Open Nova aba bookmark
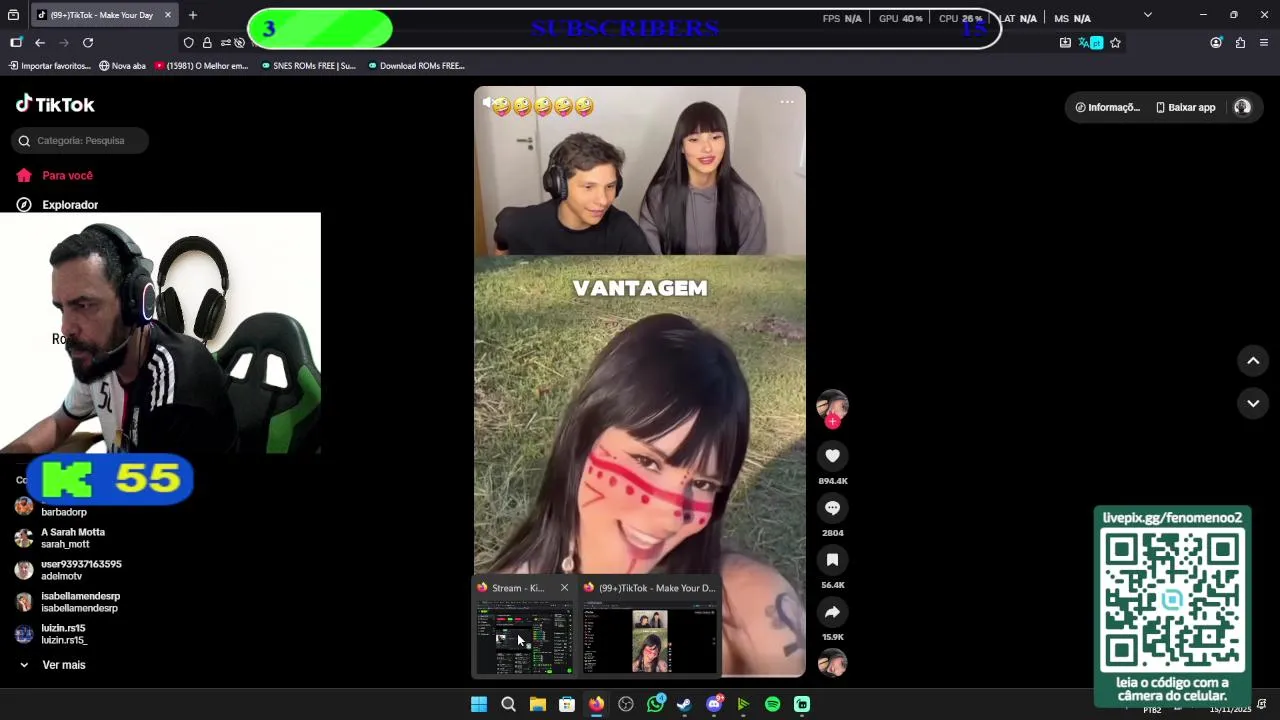The width and height of the screenshot is (1280, 720). coord(122,66)
